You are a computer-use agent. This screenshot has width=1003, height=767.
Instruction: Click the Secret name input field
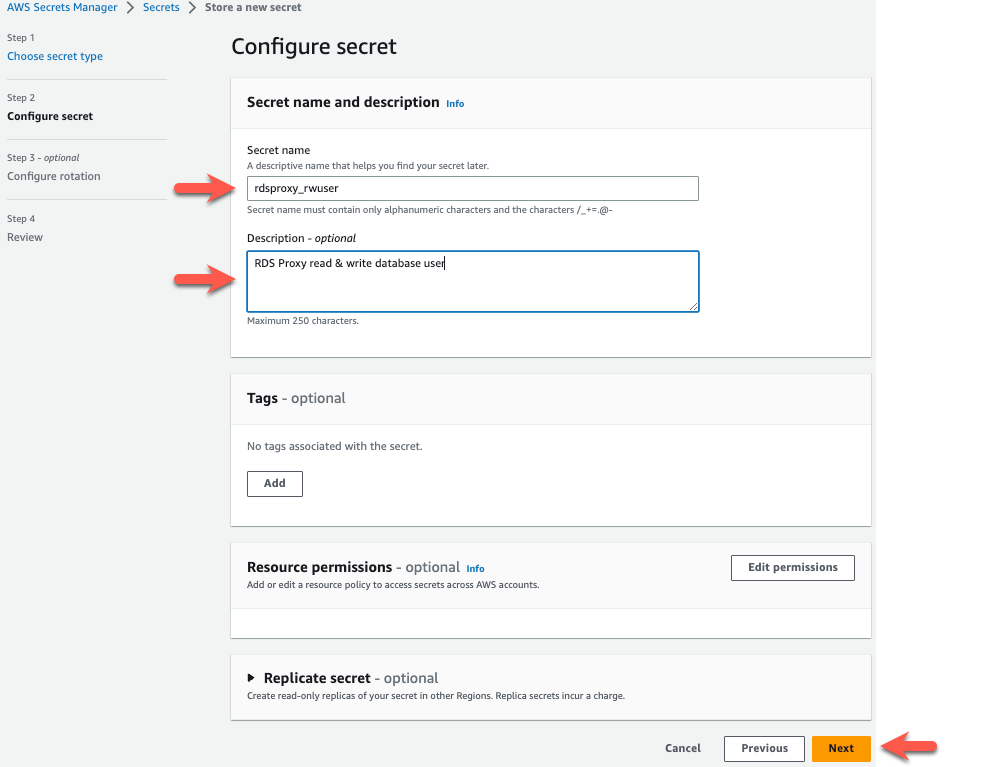click(472, 188)
